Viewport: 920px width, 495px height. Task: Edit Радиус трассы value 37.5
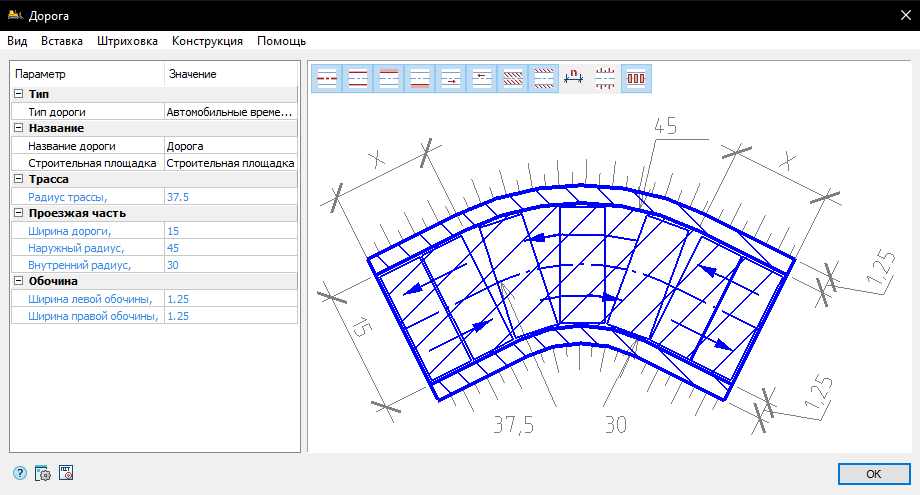[x=231, y=197]
